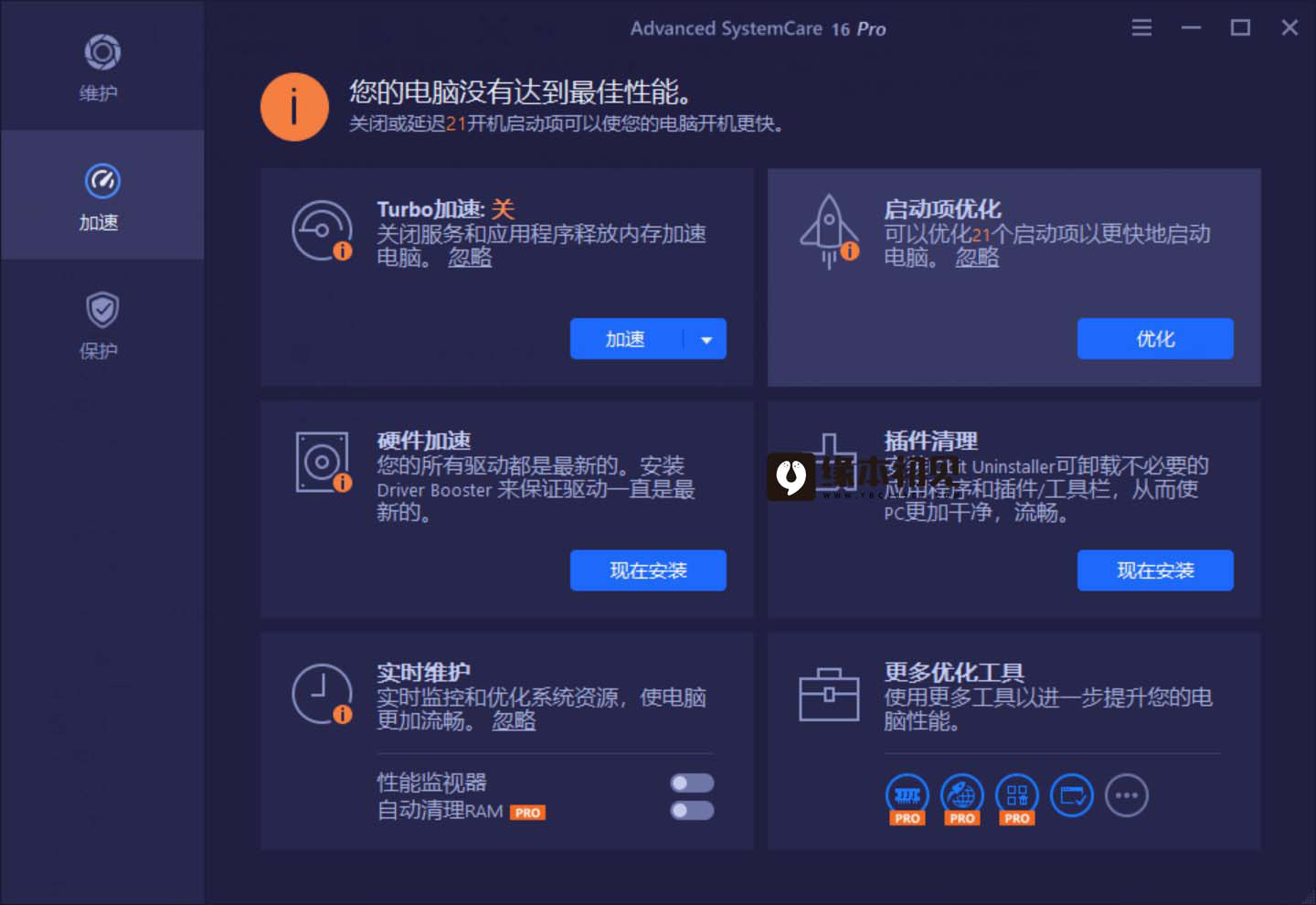1316x905 pixels.
Task: Open the 维护 maintenance section
Action: (101, 67)
